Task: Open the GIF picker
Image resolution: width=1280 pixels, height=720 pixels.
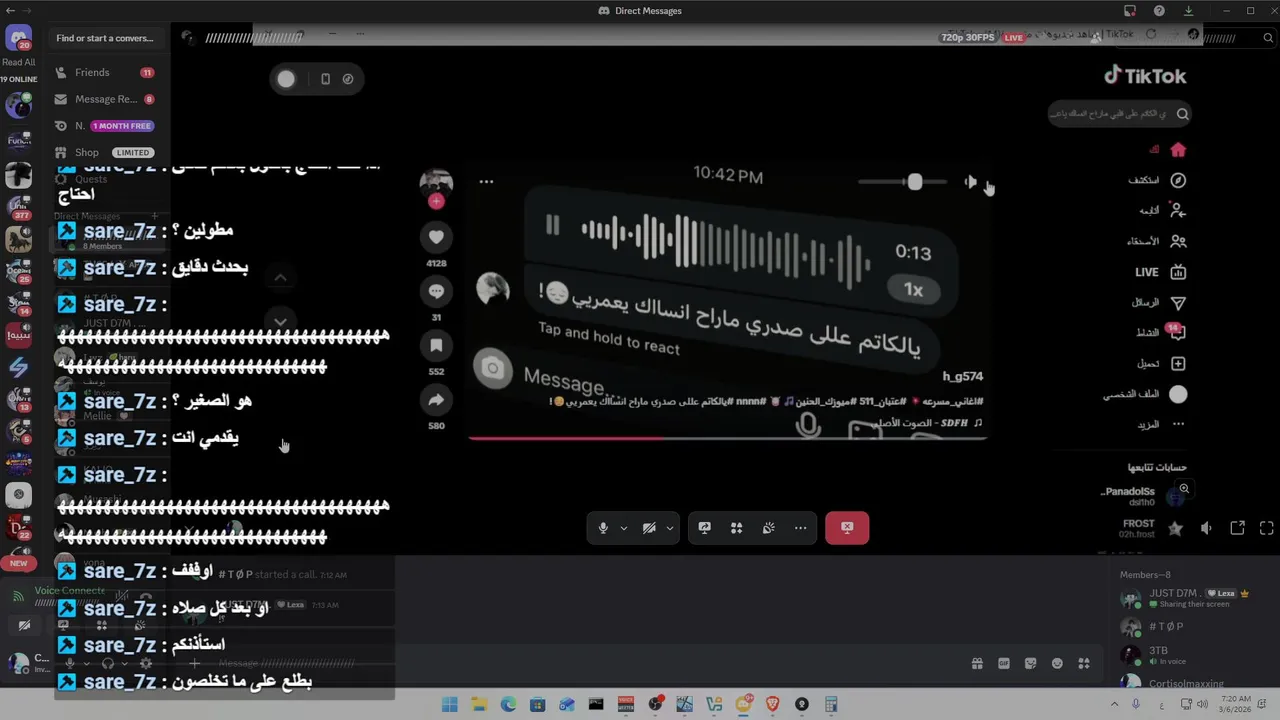Action: click(x=1004, y=663)
